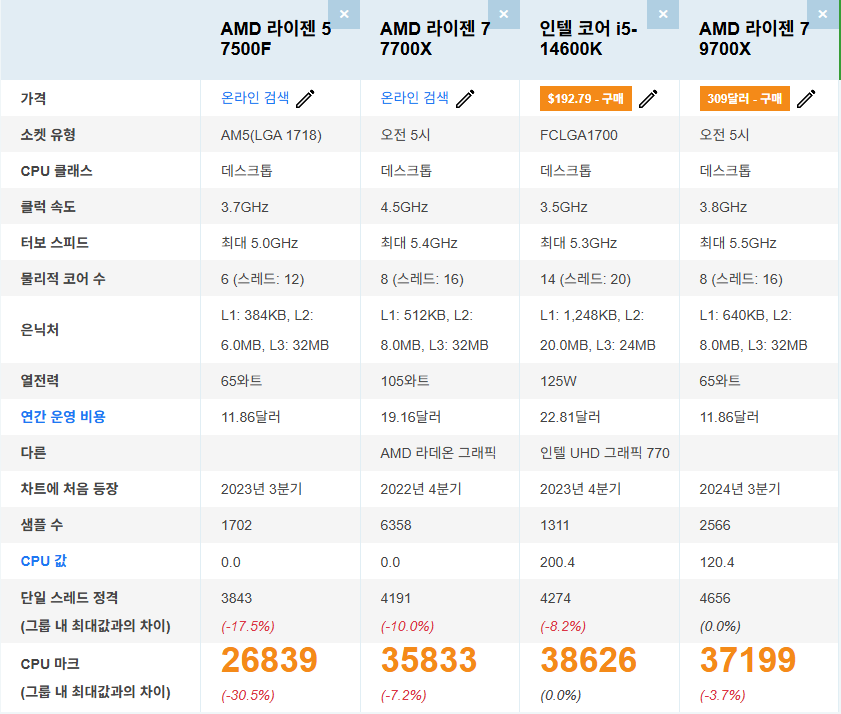Click sample count 1702
This screenshot has width=841, height=714.
[x=237, y=525]
